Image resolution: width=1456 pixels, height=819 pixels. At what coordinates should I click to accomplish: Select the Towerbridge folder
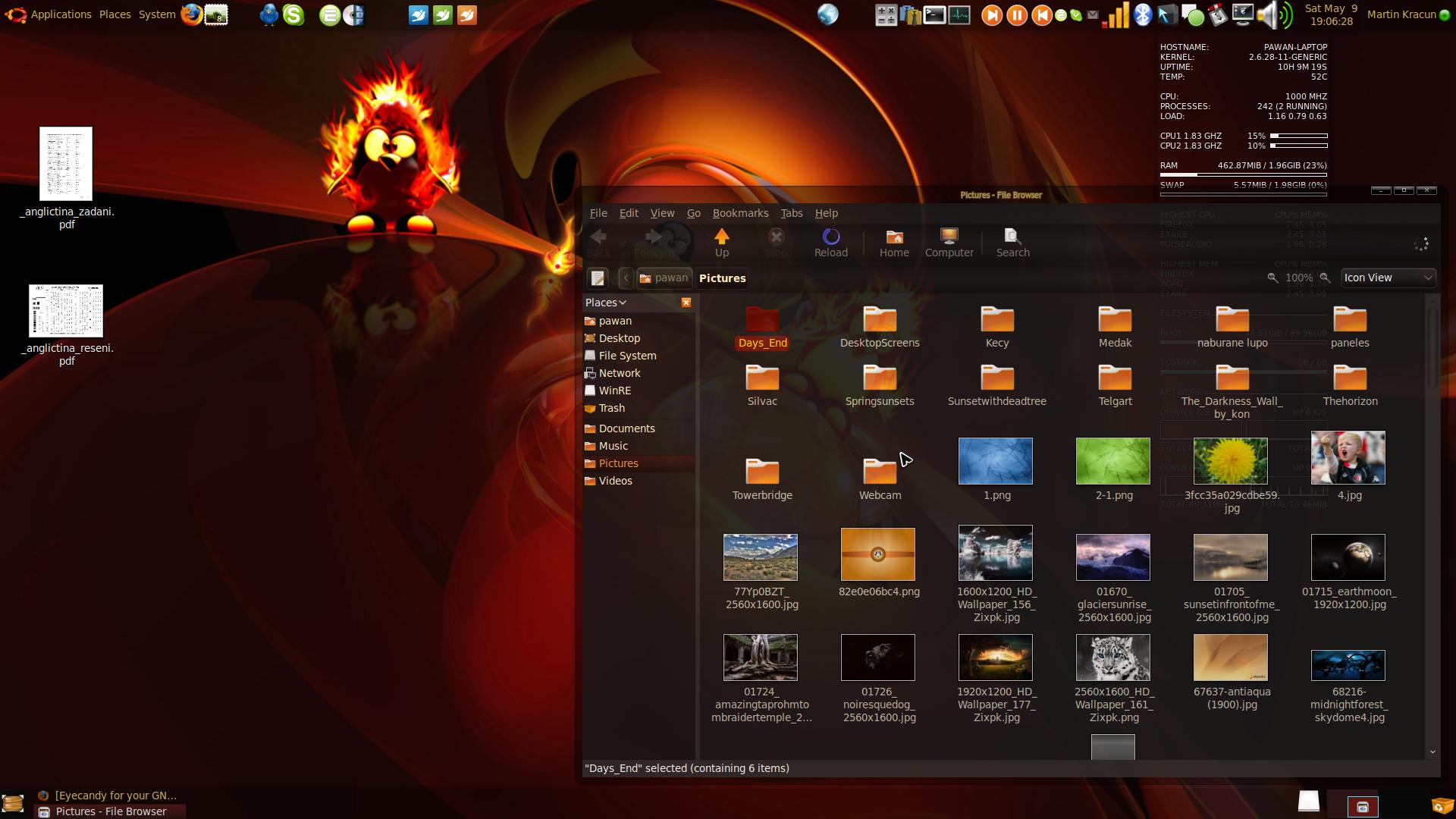[x=762, y=479]
